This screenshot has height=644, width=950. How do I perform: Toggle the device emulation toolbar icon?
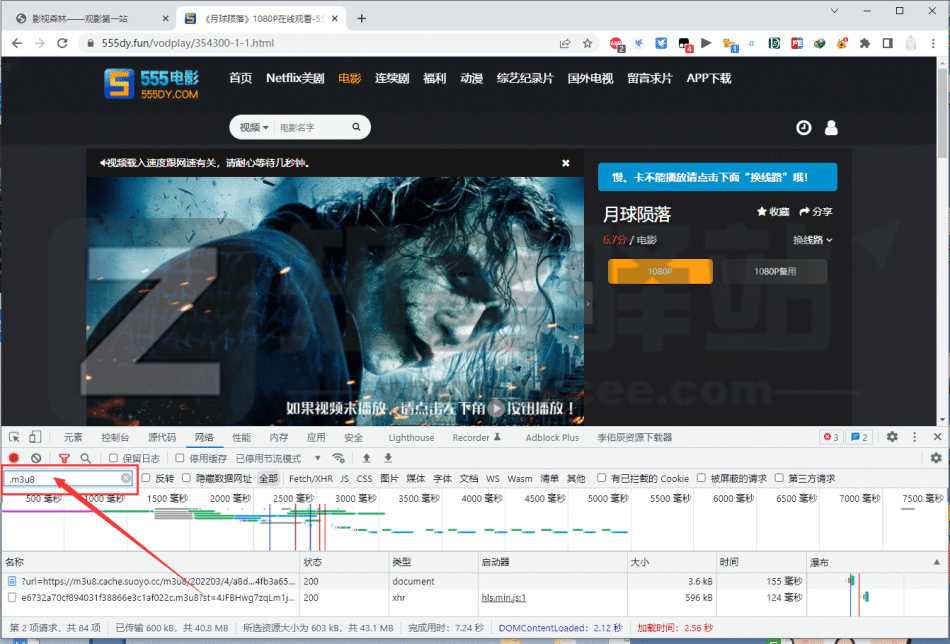click(36, 435)
